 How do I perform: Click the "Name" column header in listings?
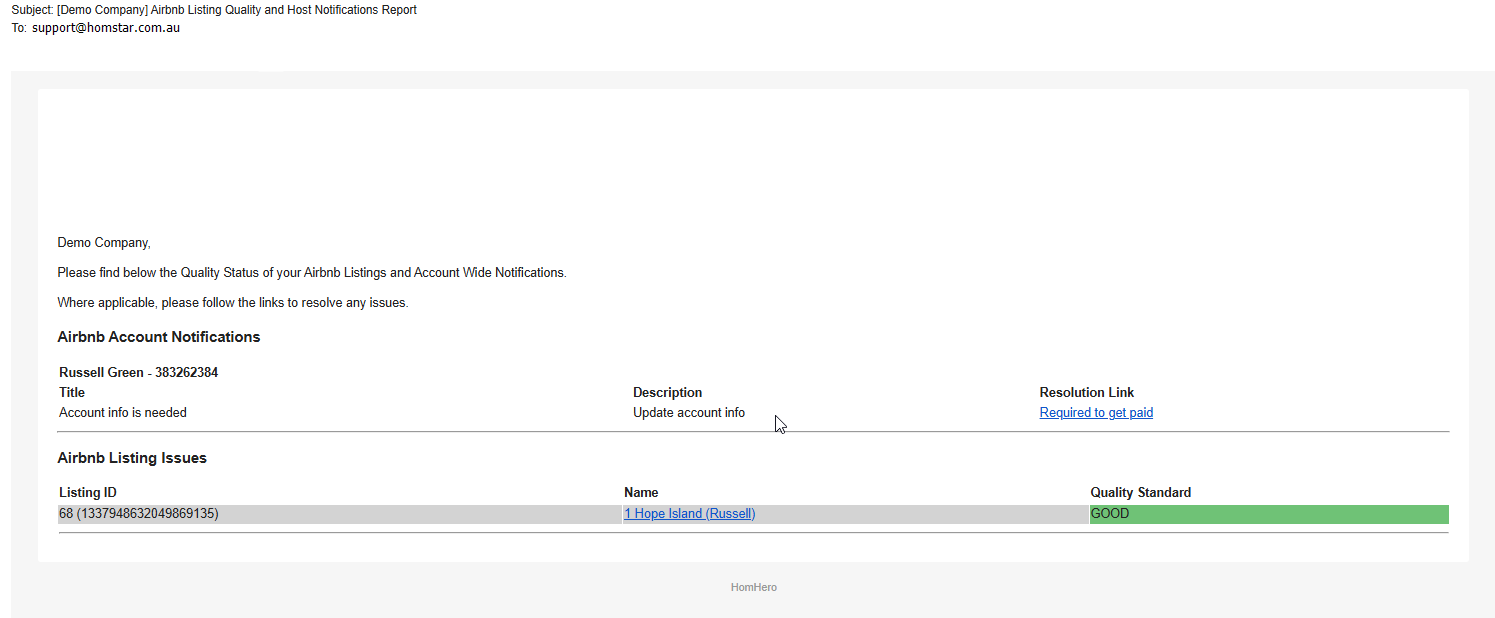click(641, 493)
